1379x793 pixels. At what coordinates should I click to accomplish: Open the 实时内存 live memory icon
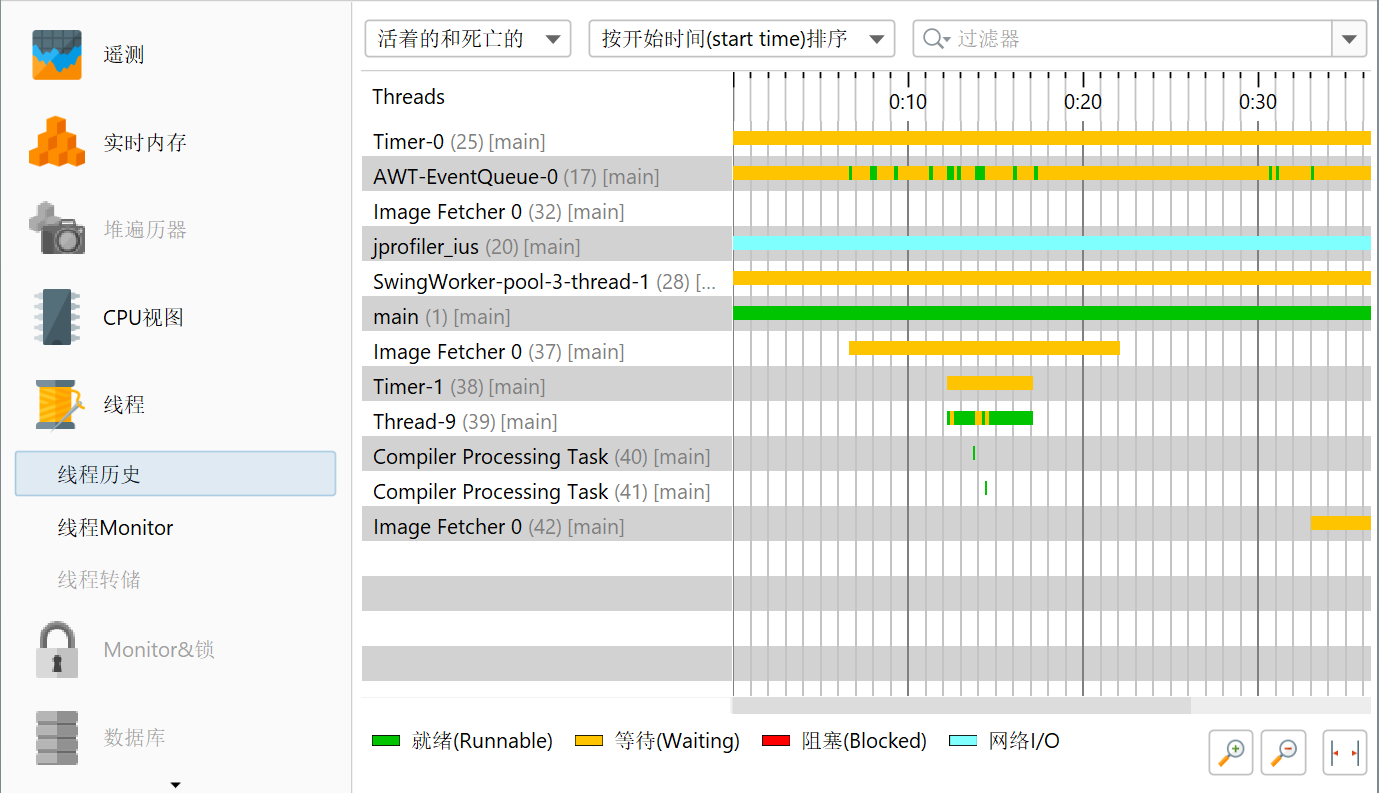(57, 142)
